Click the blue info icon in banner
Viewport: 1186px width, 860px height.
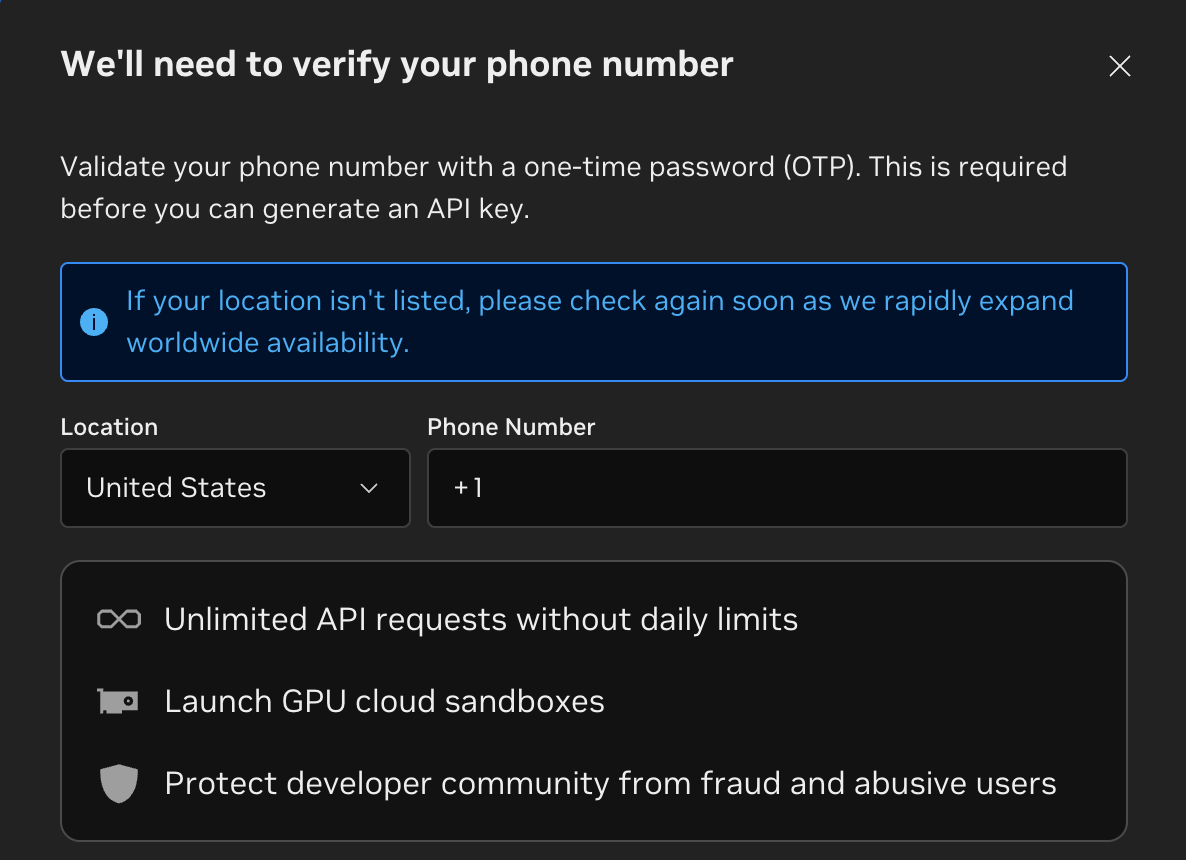click(94, 321)
